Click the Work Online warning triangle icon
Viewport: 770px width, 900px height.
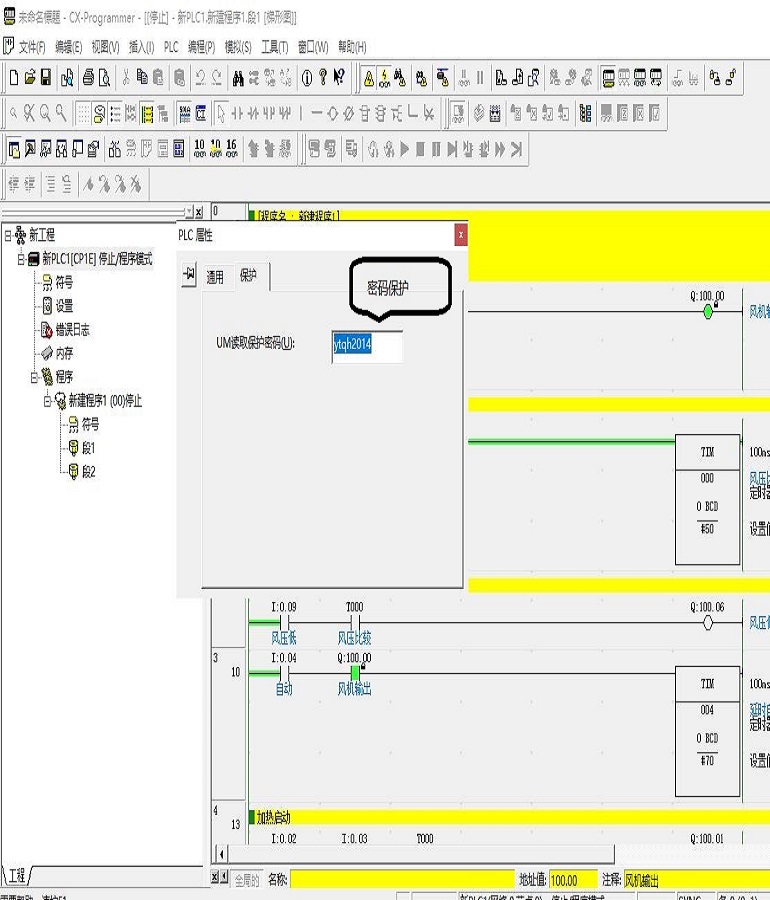tap(368, 77)
